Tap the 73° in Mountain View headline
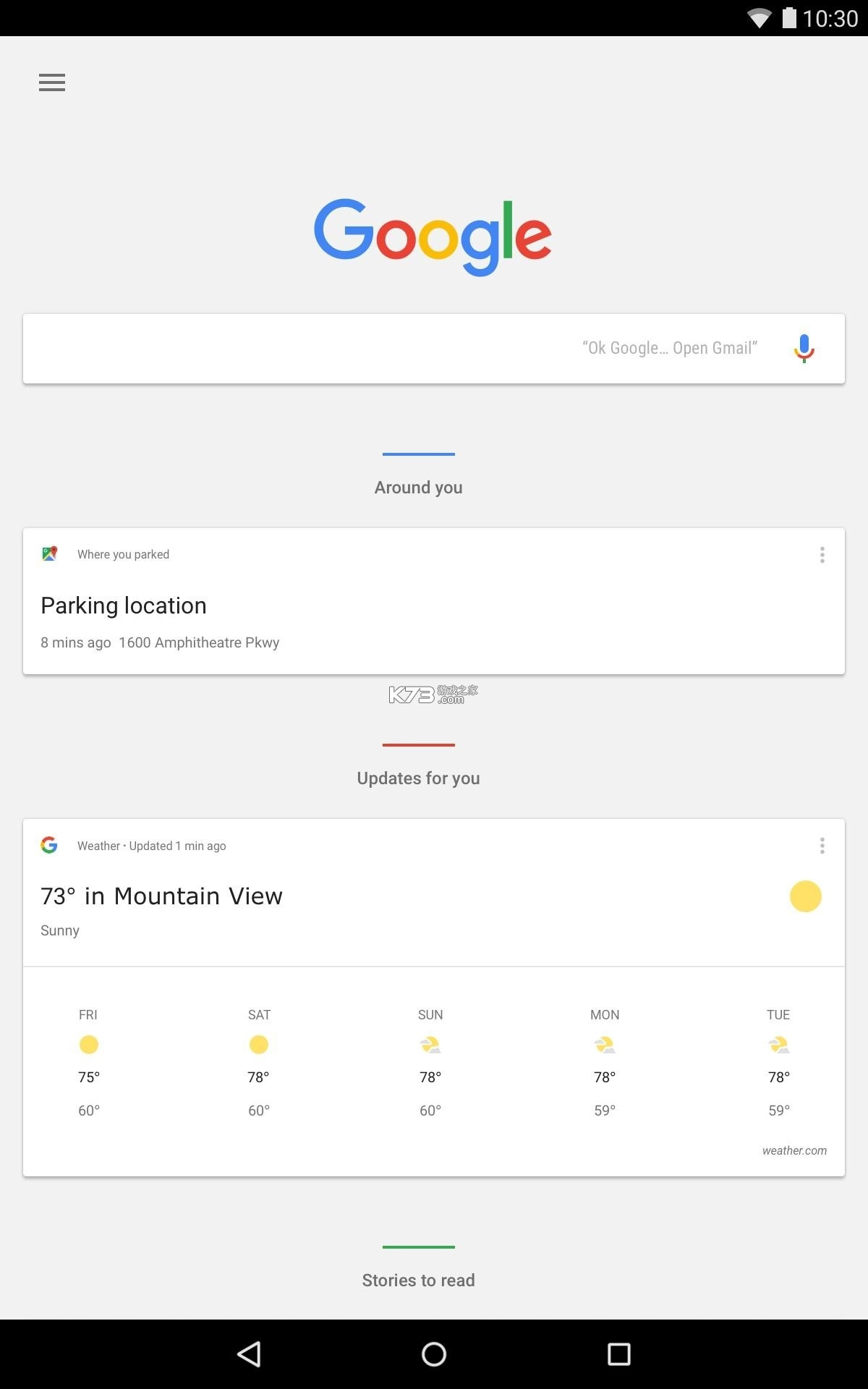 [x=161, y=896]
